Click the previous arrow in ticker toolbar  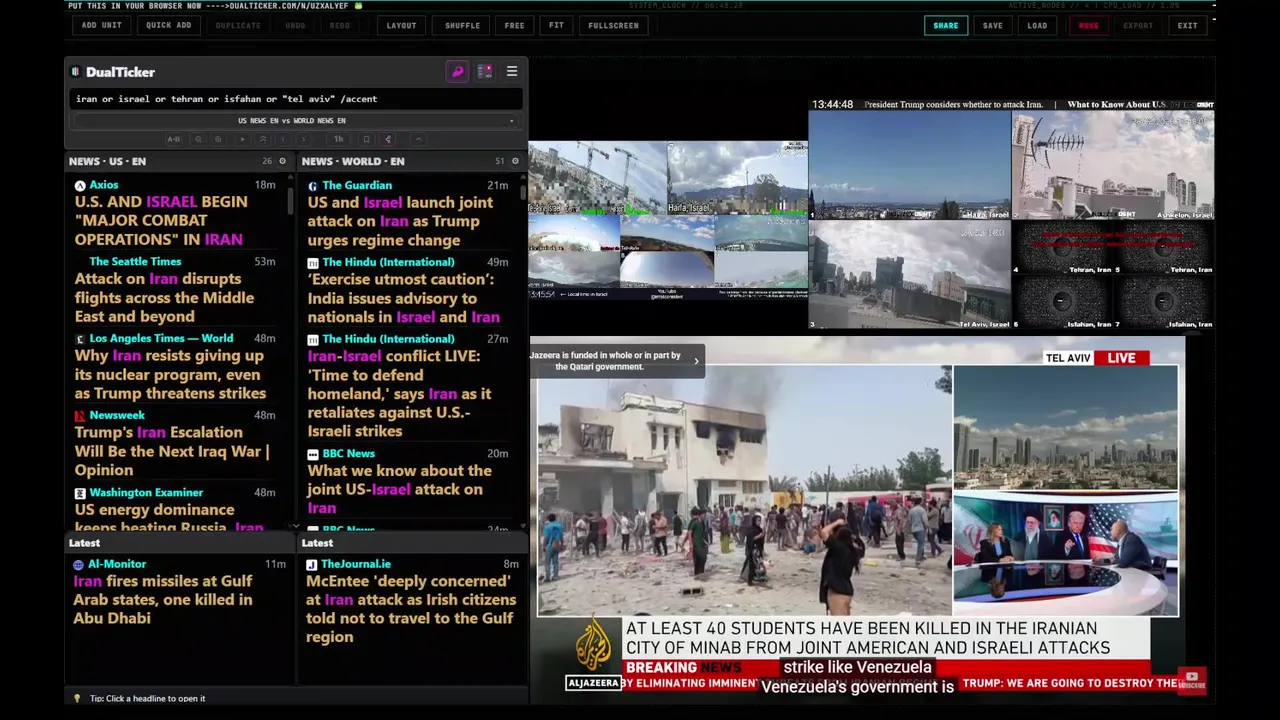[x=283, y=140]
